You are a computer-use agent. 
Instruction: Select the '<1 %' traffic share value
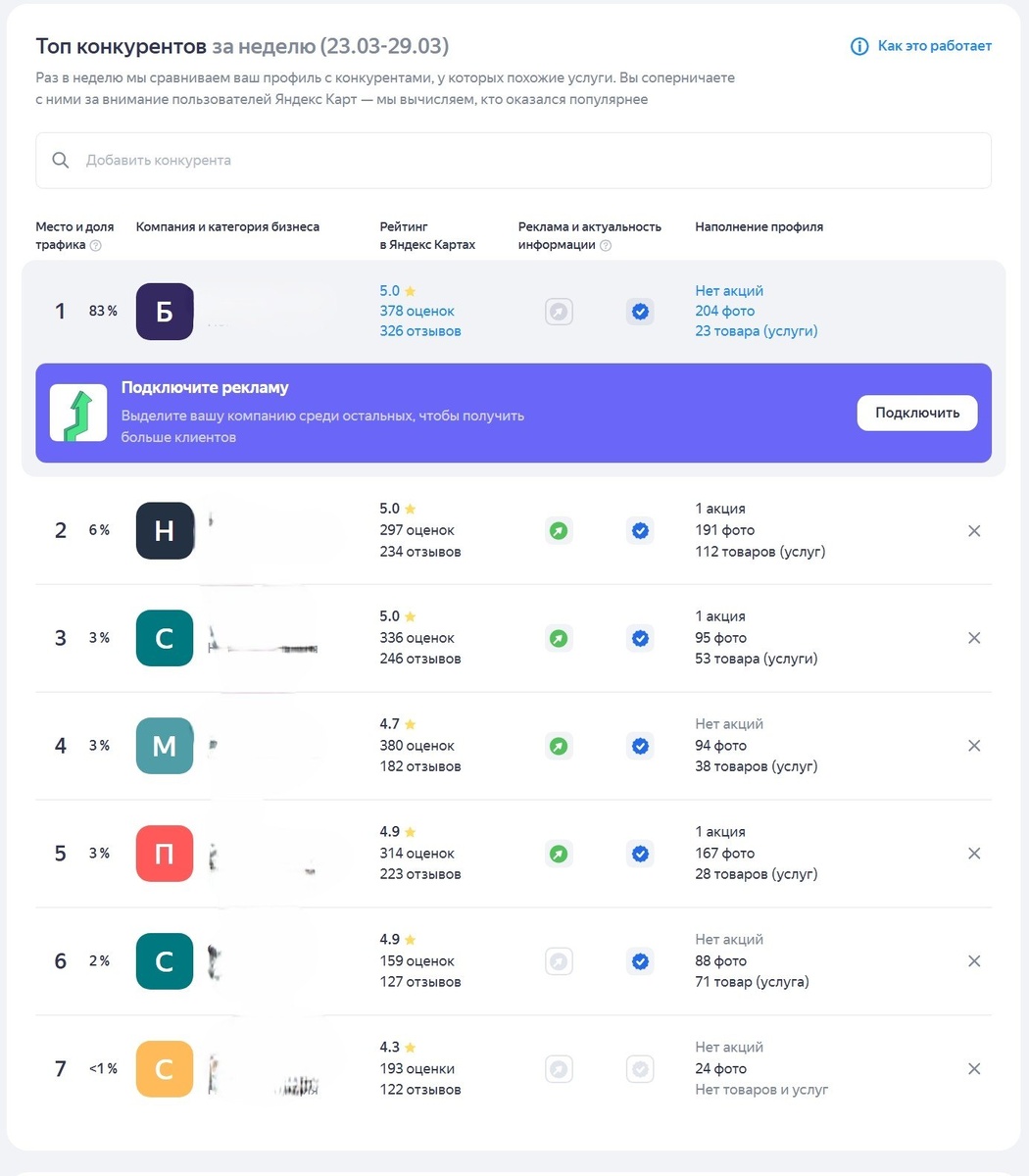click(103, 1069)
